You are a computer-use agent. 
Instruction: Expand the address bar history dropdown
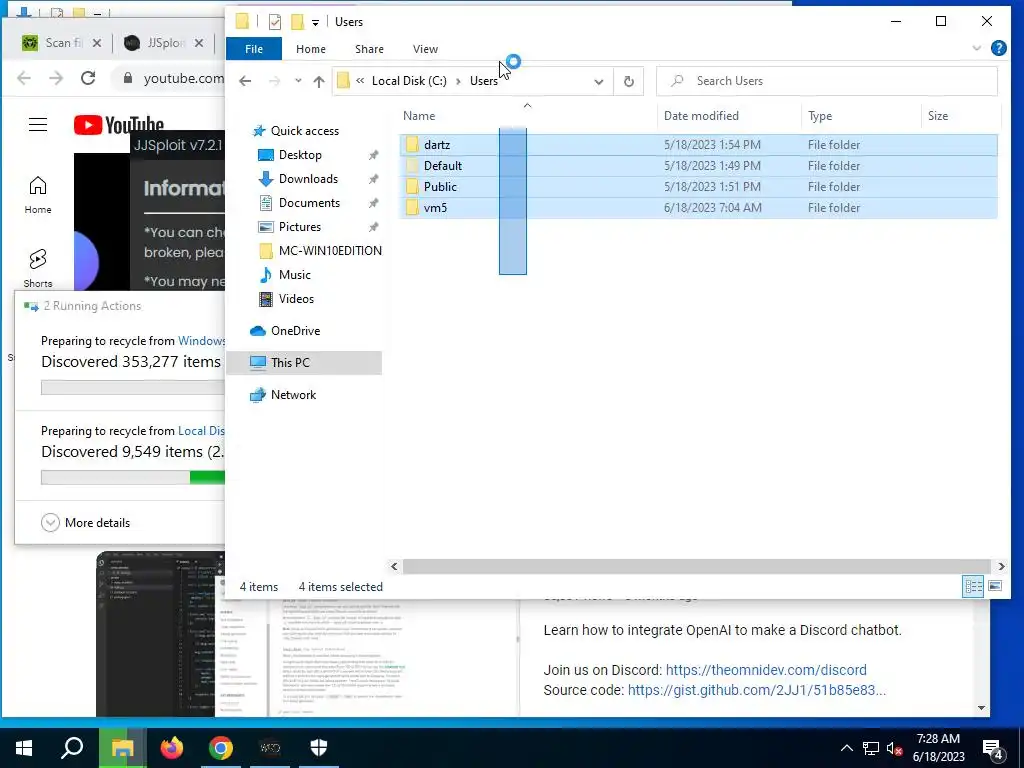pos(598,82)
